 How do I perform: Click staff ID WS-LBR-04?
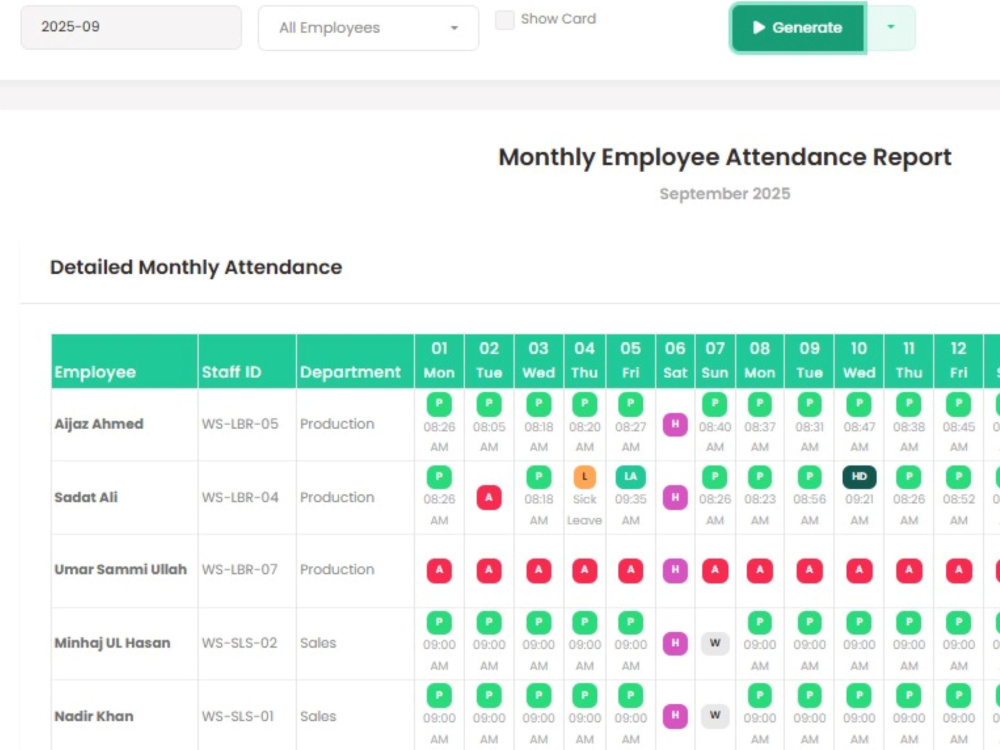pyautogui.click(x=240, y=497)
